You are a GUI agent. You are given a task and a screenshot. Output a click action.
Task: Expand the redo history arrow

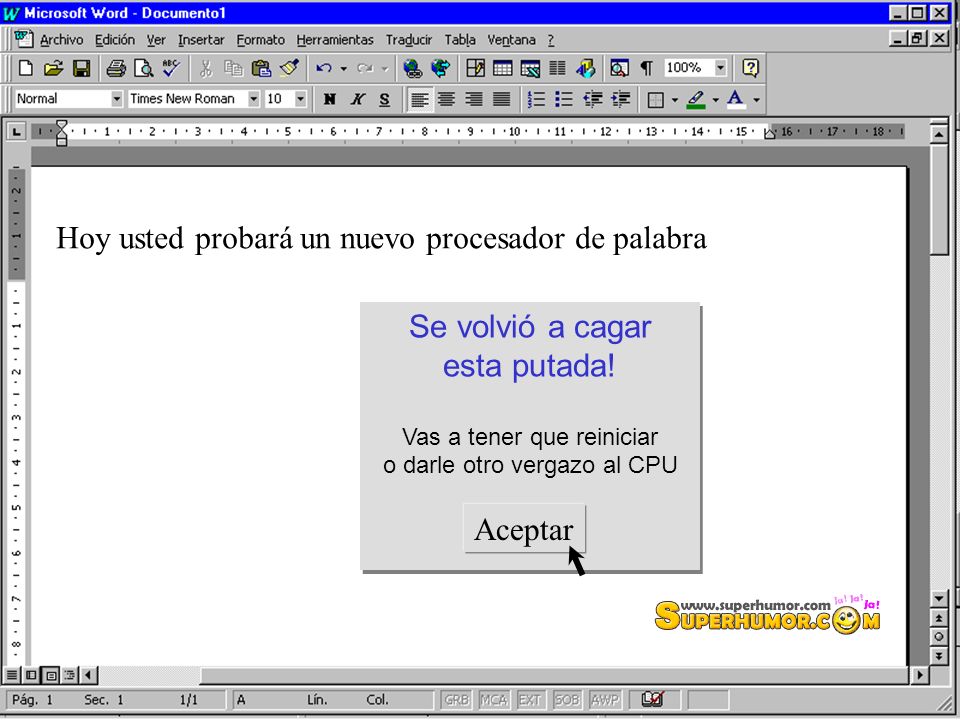click(385, 69)
